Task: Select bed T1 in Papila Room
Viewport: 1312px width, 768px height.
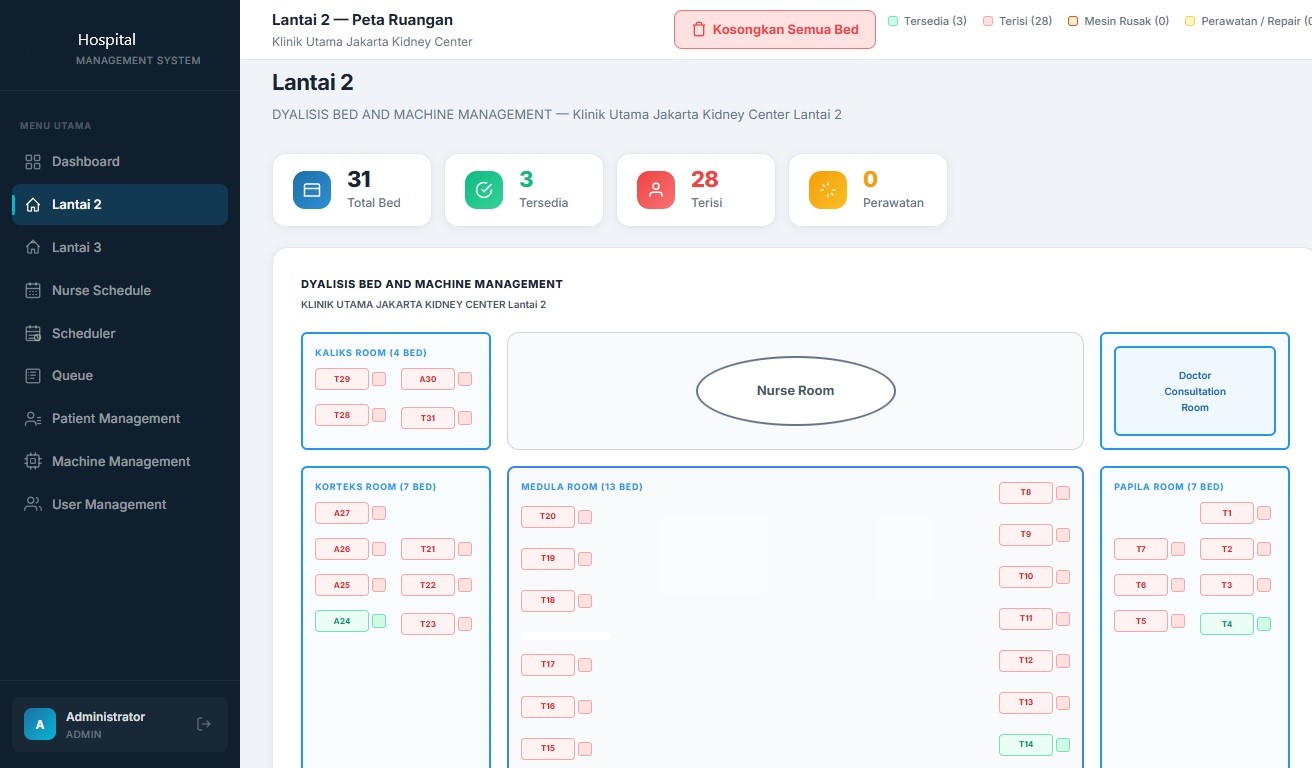Action: pyautogui.click(x=1227, y=513)
